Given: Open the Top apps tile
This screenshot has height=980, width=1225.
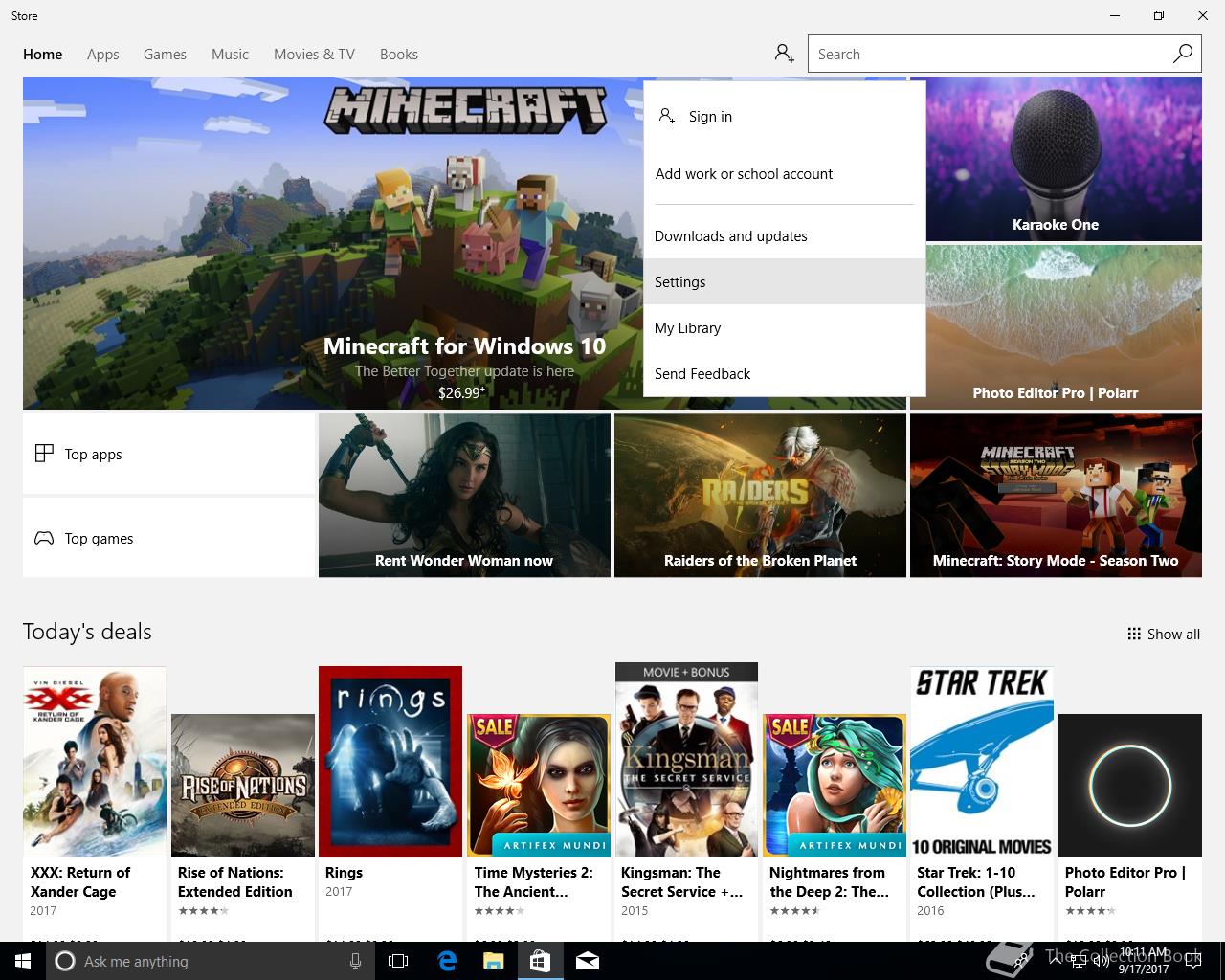Looking at the screenshot, I should 168,454.
